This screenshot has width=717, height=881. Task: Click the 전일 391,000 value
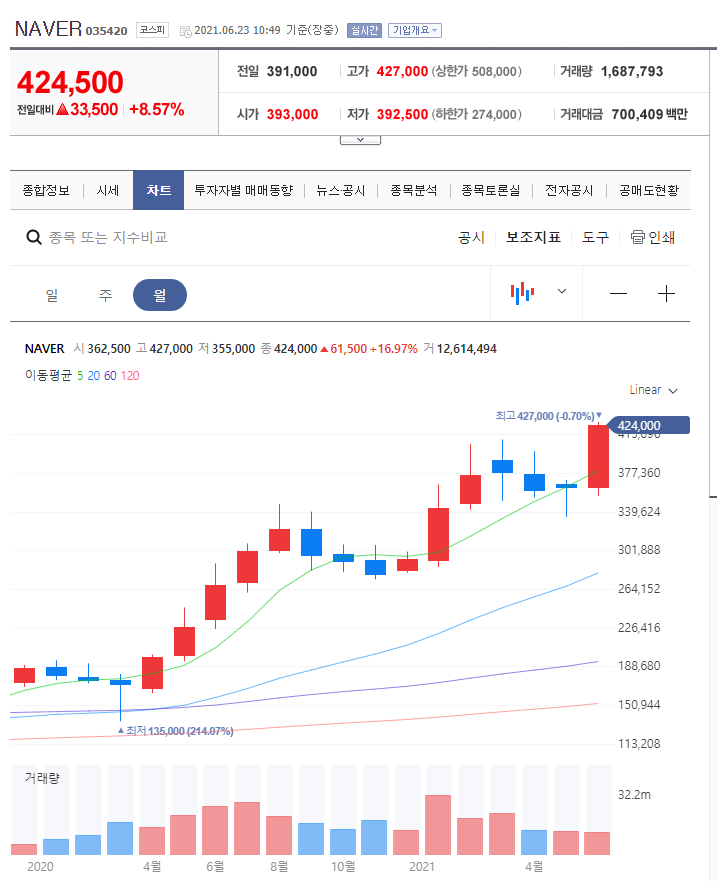pyautogui.click(x=292, y=71)
